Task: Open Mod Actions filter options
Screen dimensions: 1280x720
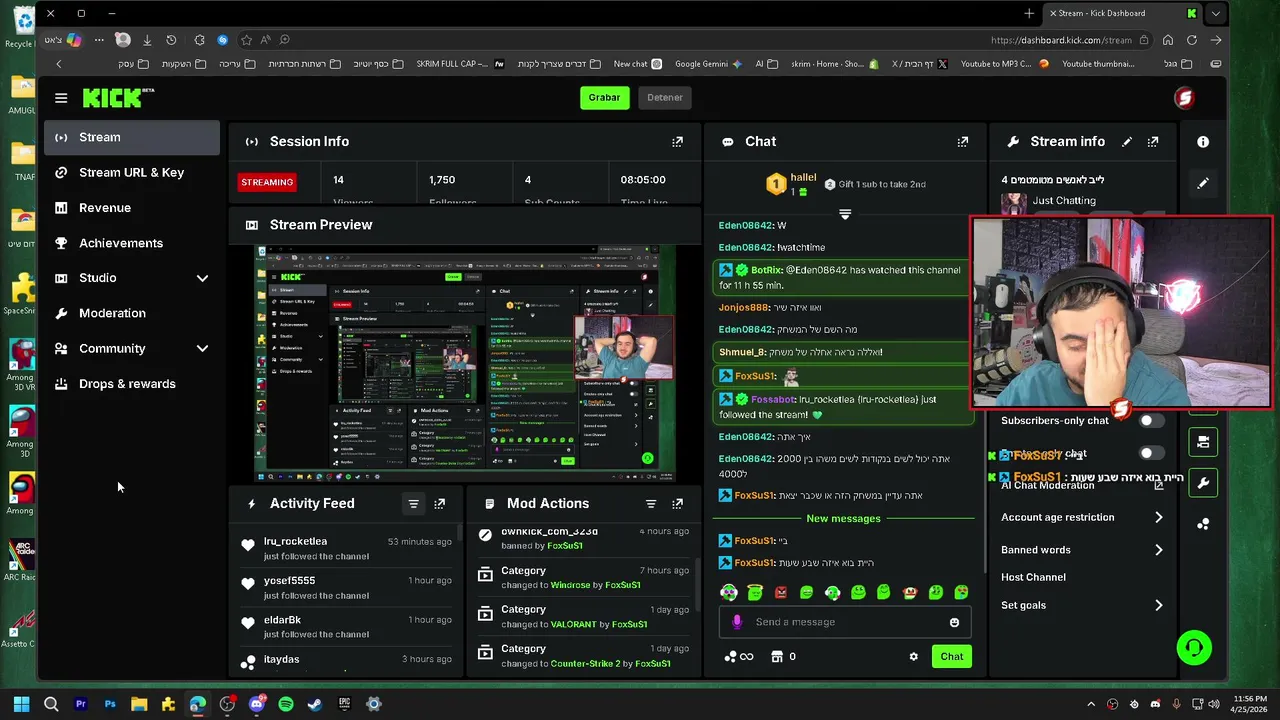Action: 651,504
